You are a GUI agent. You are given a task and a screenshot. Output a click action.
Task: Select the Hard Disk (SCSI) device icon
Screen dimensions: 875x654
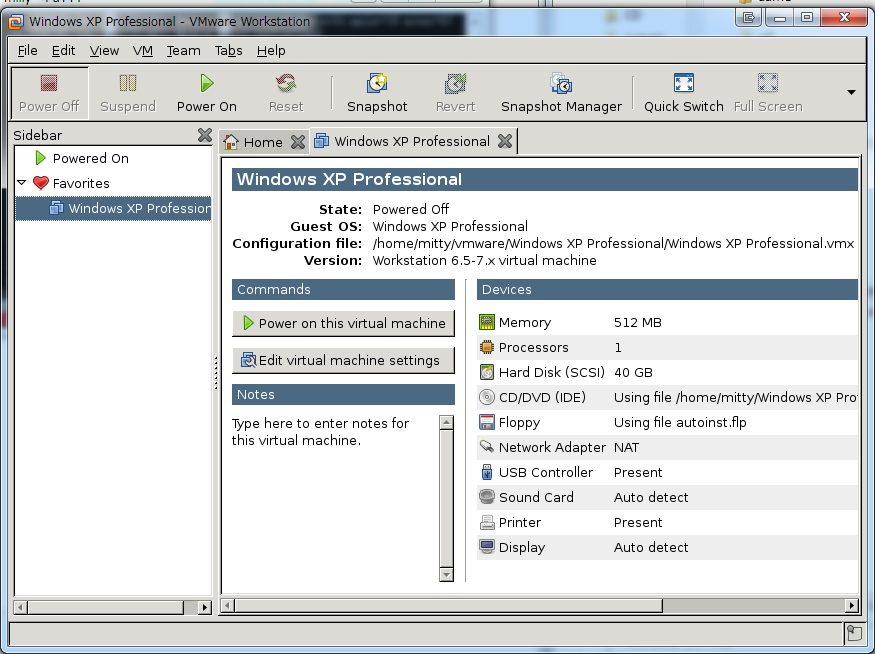[x=487, y=372]
